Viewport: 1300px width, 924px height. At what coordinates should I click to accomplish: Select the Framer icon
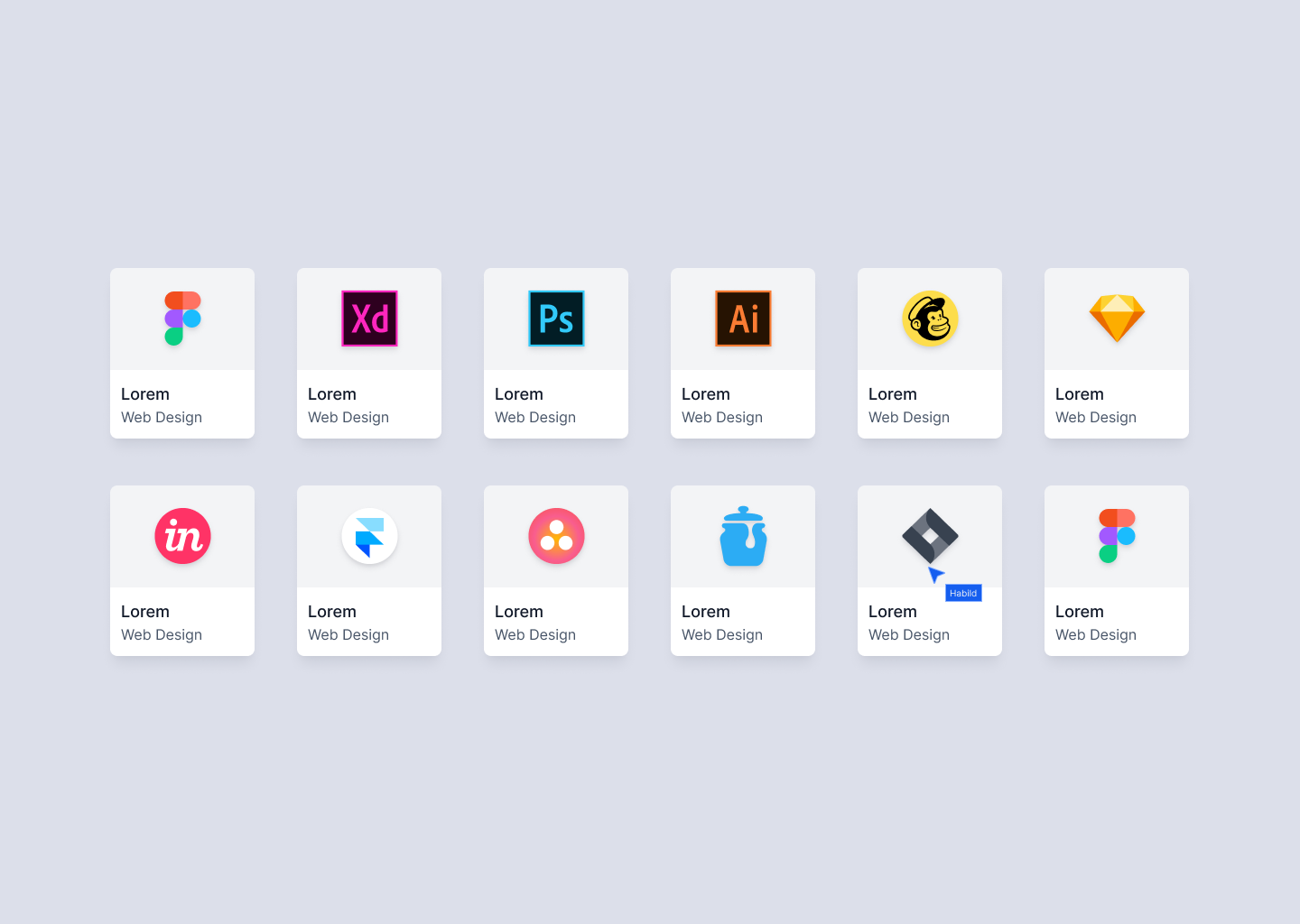coord(369,536)
